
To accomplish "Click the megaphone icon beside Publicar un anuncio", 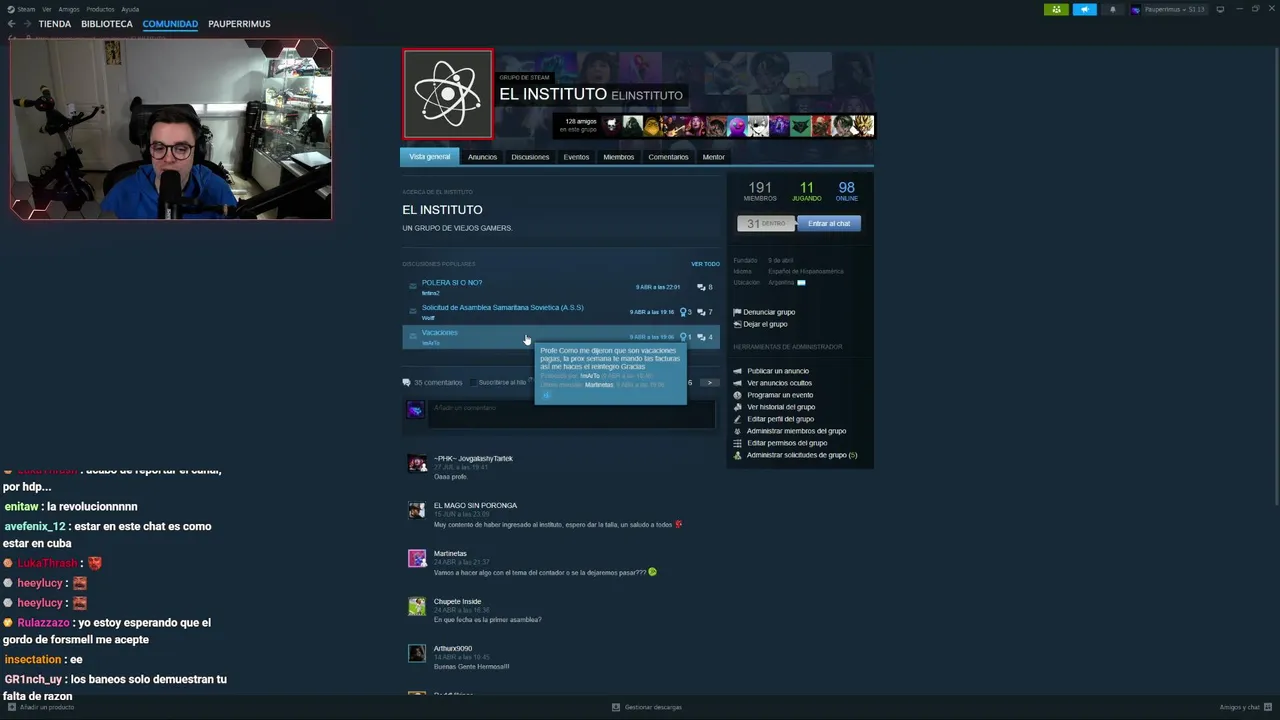I will [x=737, y=371].
